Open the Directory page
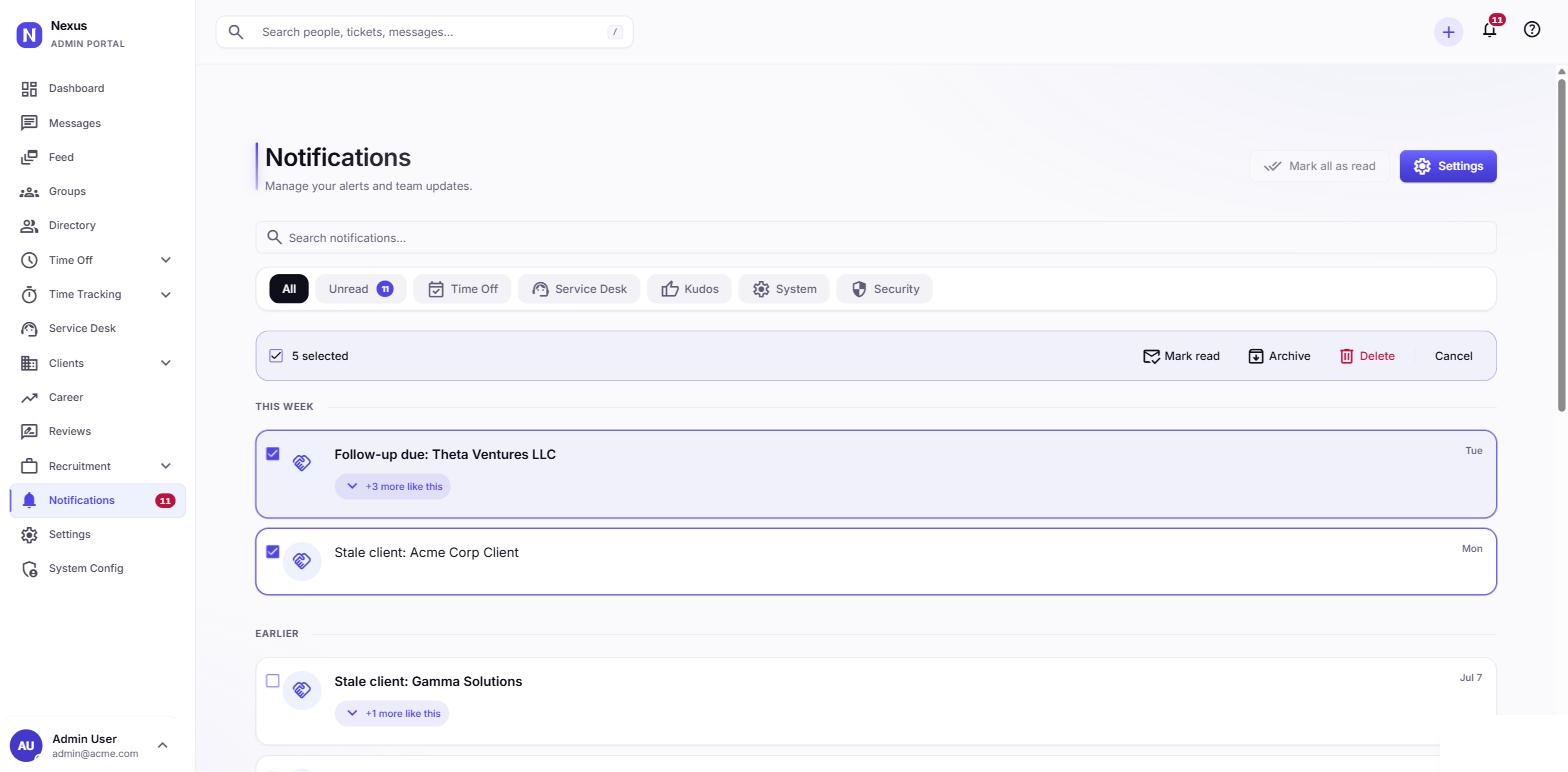1568x772 pixels. click(97, 225)
